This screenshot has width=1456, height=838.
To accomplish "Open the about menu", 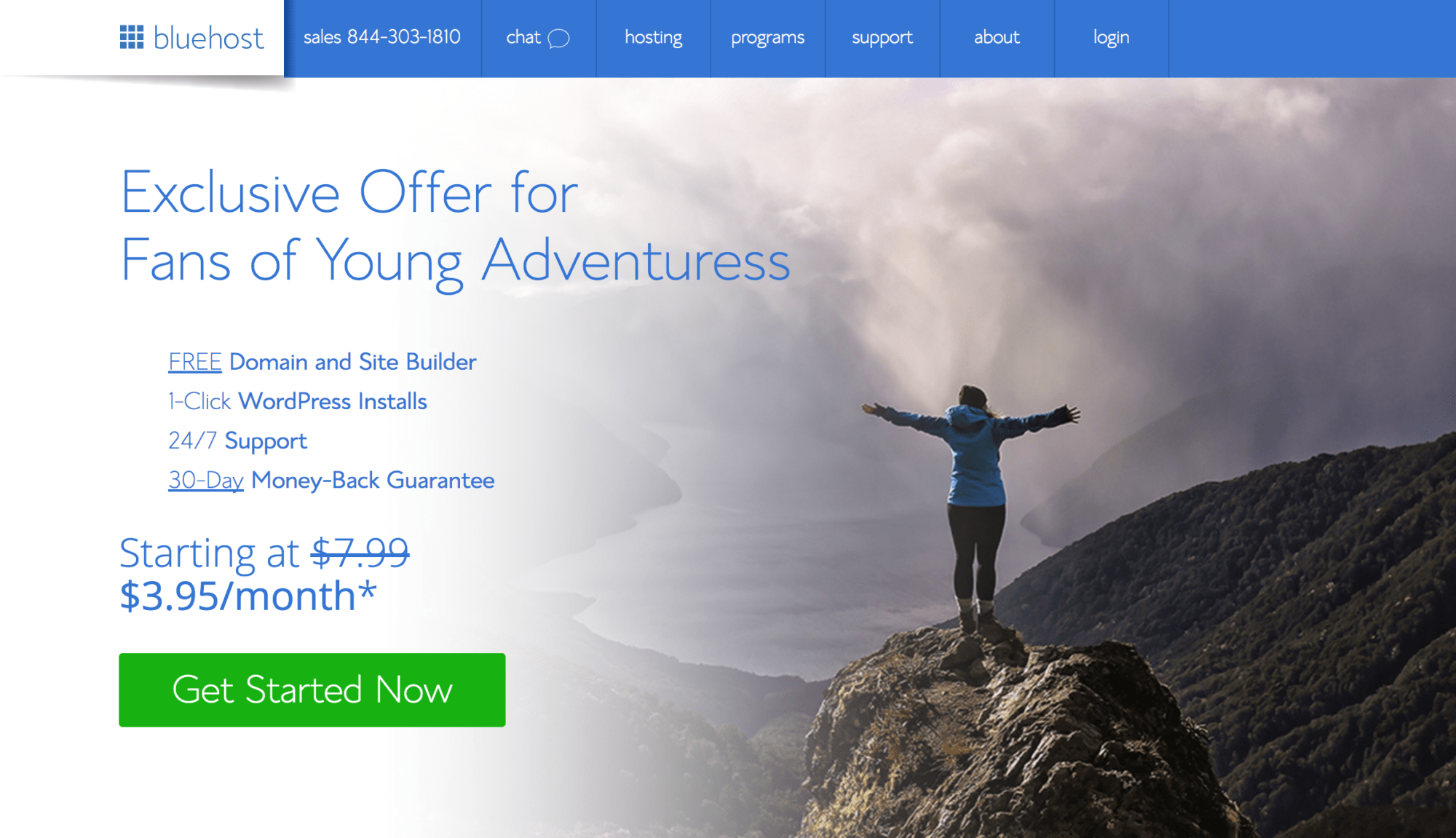I will point(997,38).
